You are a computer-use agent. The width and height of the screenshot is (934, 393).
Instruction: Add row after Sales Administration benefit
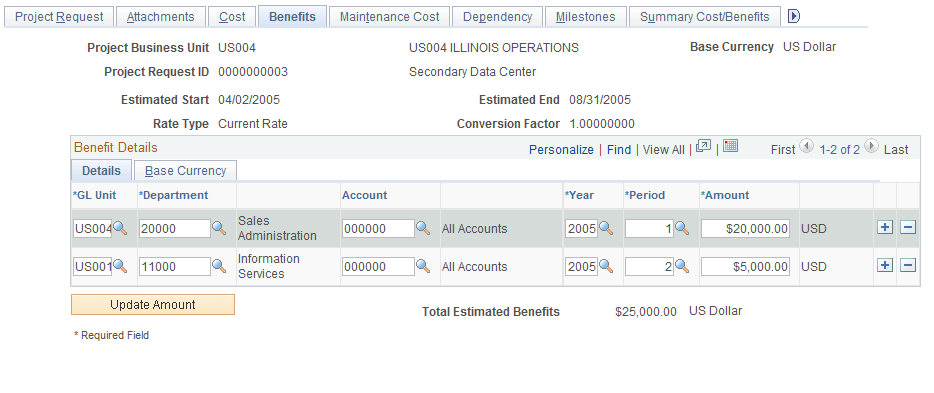[x=885, y=227]
